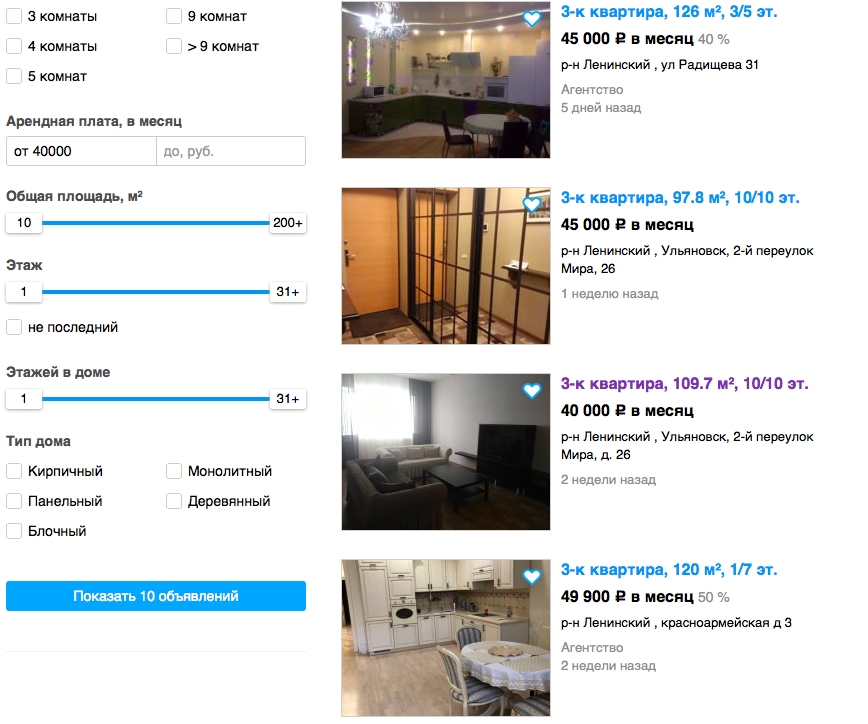This screenshot has height=724, width=868.
Task: Open the living room photo of 40 000 ₽ listing
Action: pyautogui.click(x=446, y=452)
